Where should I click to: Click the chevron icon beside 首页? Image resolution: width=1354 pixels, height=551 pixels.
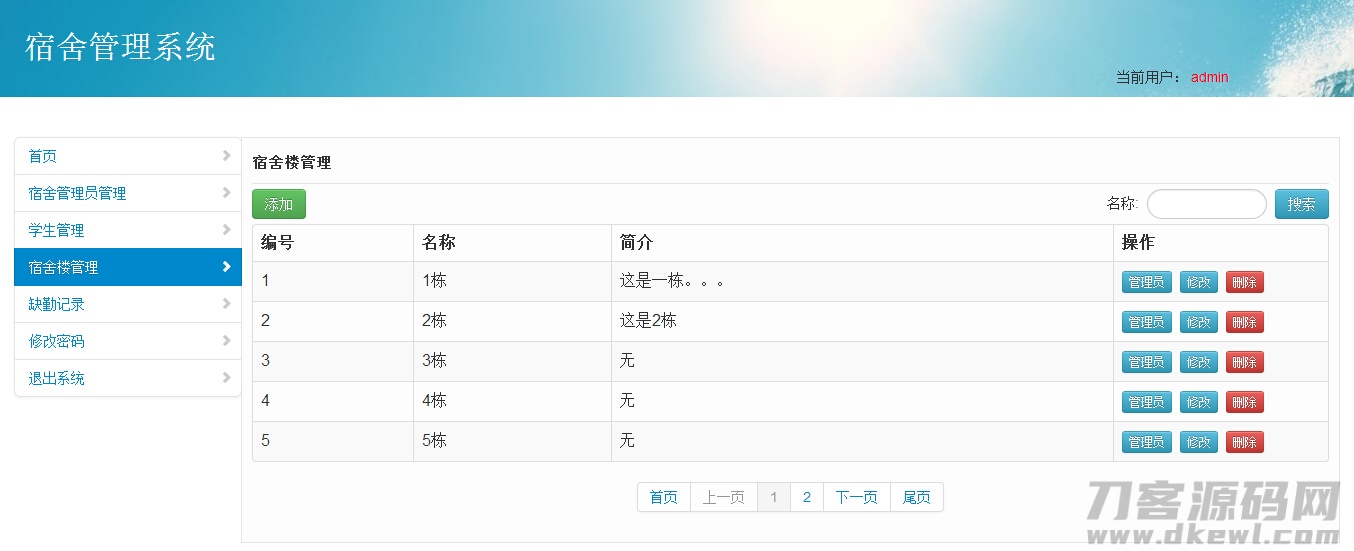click(x=226, y=156)
